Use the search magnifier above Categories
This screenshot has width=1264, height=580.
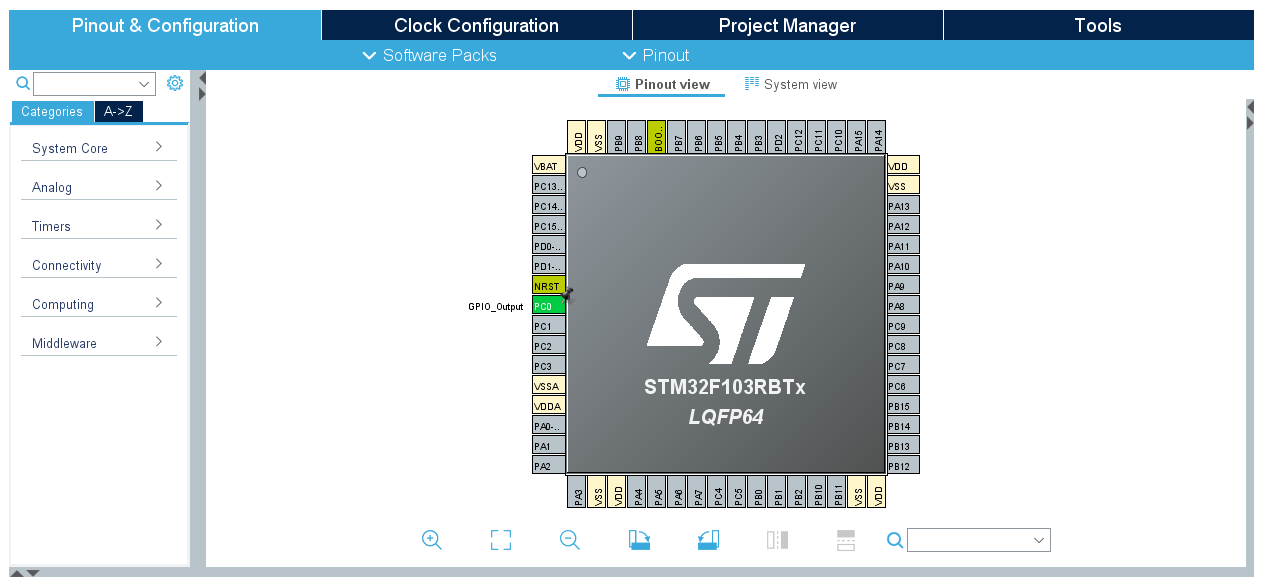pos(22,83)
